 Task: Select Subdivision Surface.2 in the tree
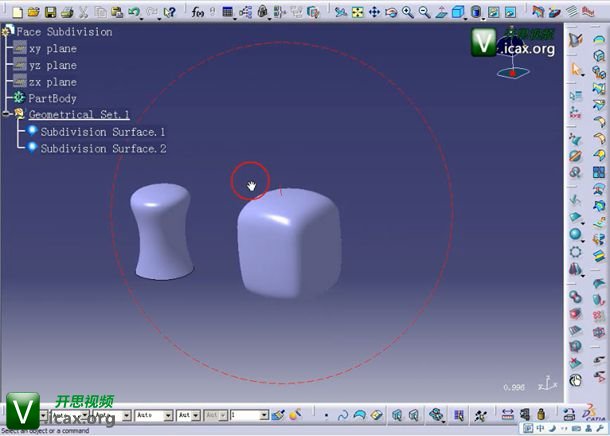coord(102,149)
